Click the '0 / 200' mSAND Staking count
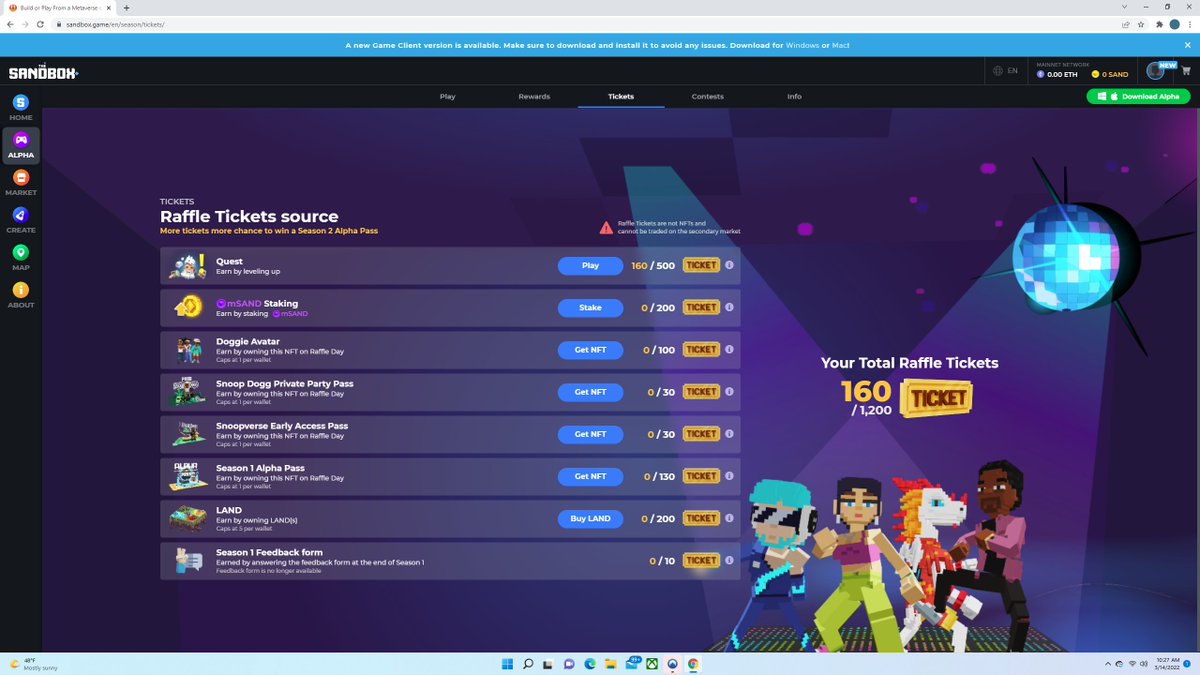 (658, 308)
